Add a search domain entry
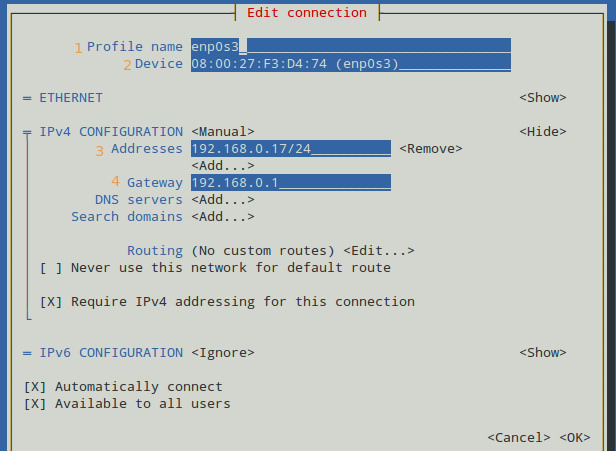The image size is (616, 452). pos(223,217)
